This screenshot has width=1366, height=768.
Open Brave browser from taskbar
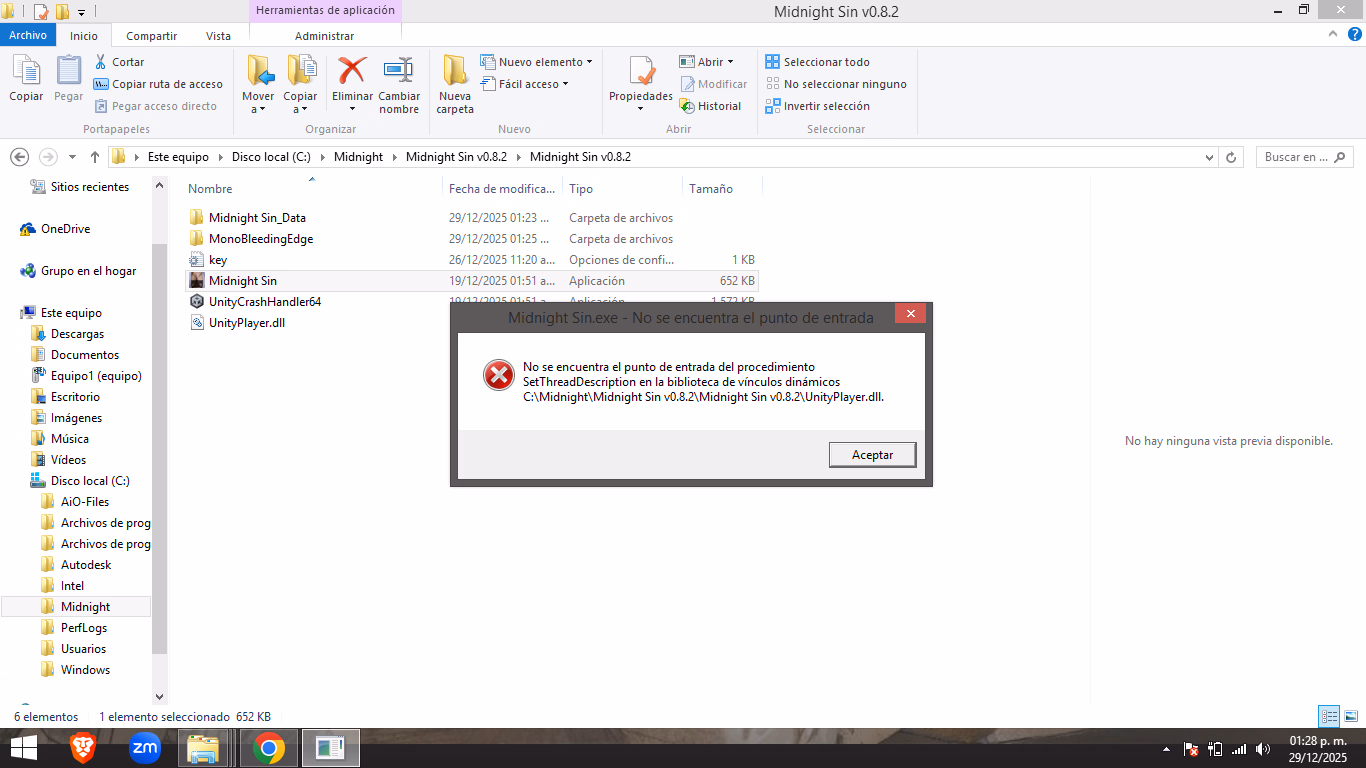[83, 748]
